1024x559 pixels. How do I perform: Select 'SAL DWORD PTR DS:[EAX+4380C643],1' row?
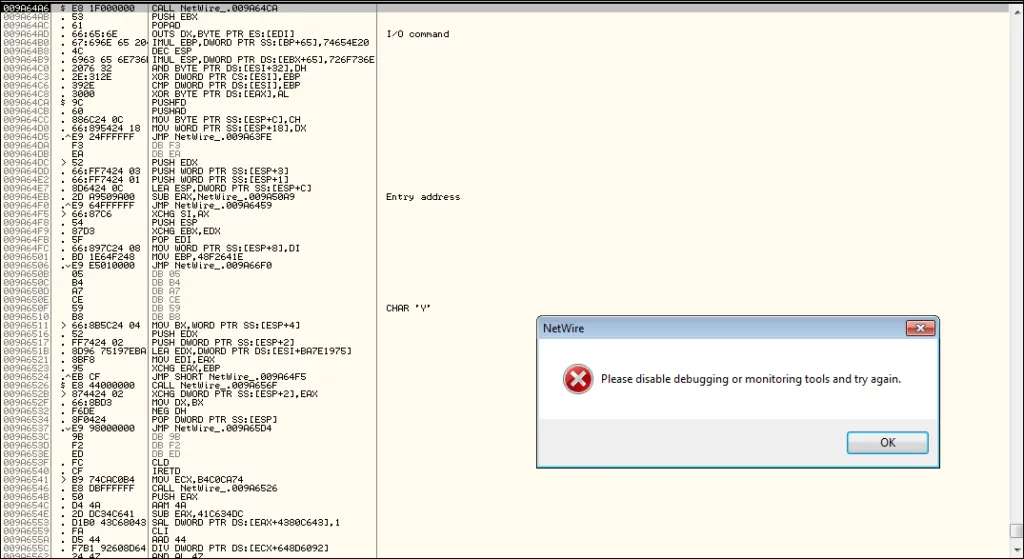click(x=245, y=522)
